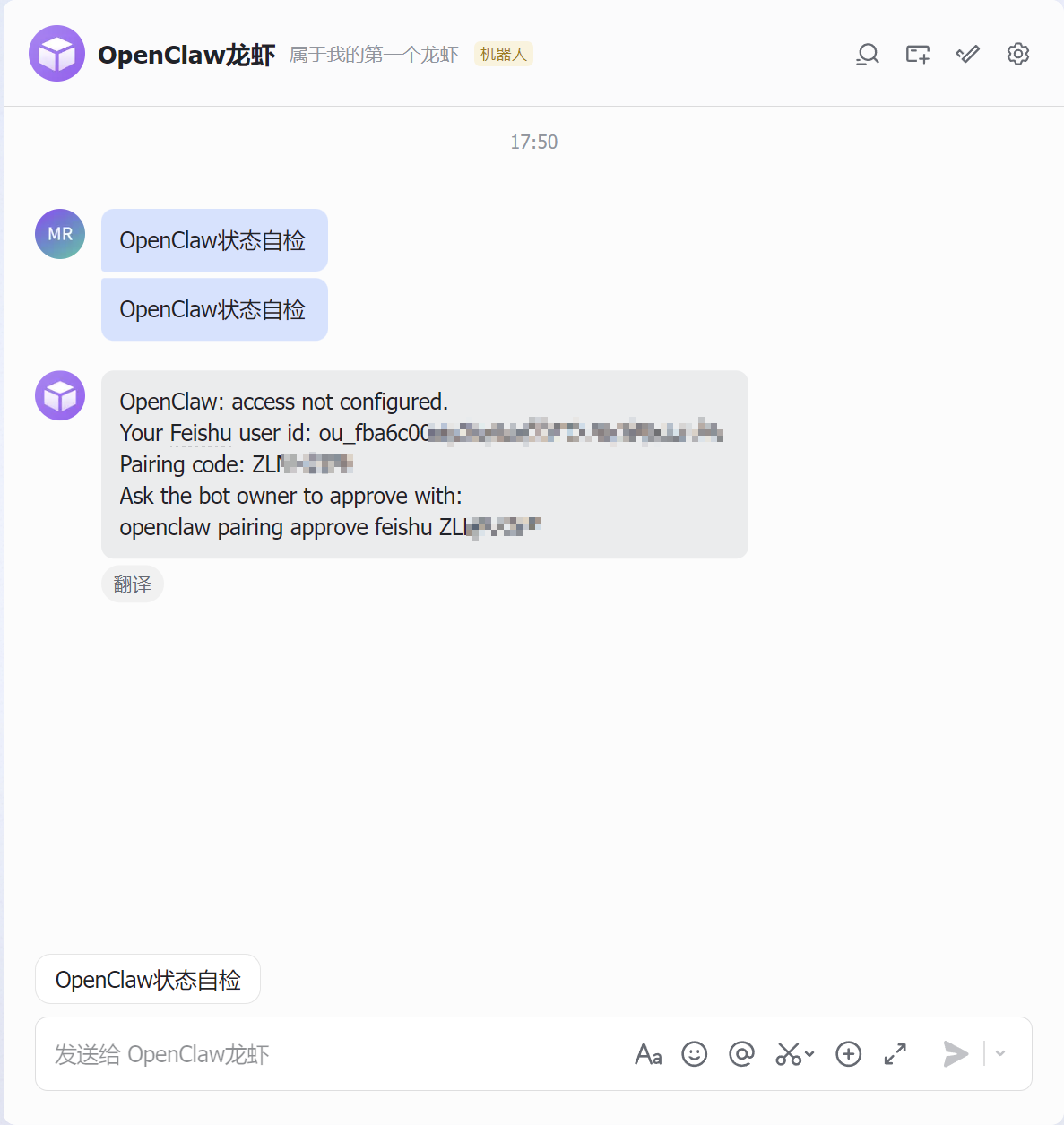Click the create group chat icon
Screen dimensions: 1064x1125
click(x=917, y=55)
